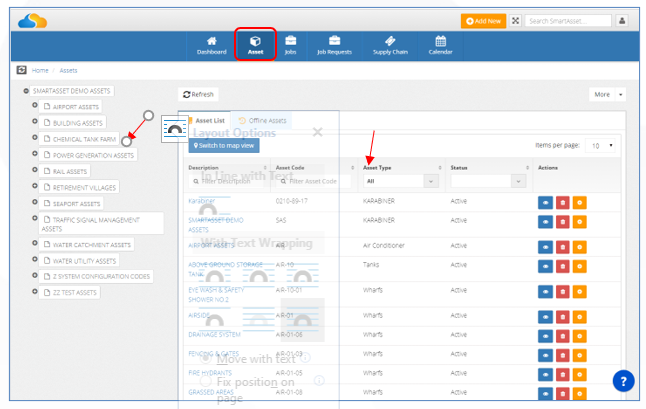The width and height of the screenshot is (646, 409).
Task: Switch to the Offline Assets tab
Action: [x=262, y=120]
